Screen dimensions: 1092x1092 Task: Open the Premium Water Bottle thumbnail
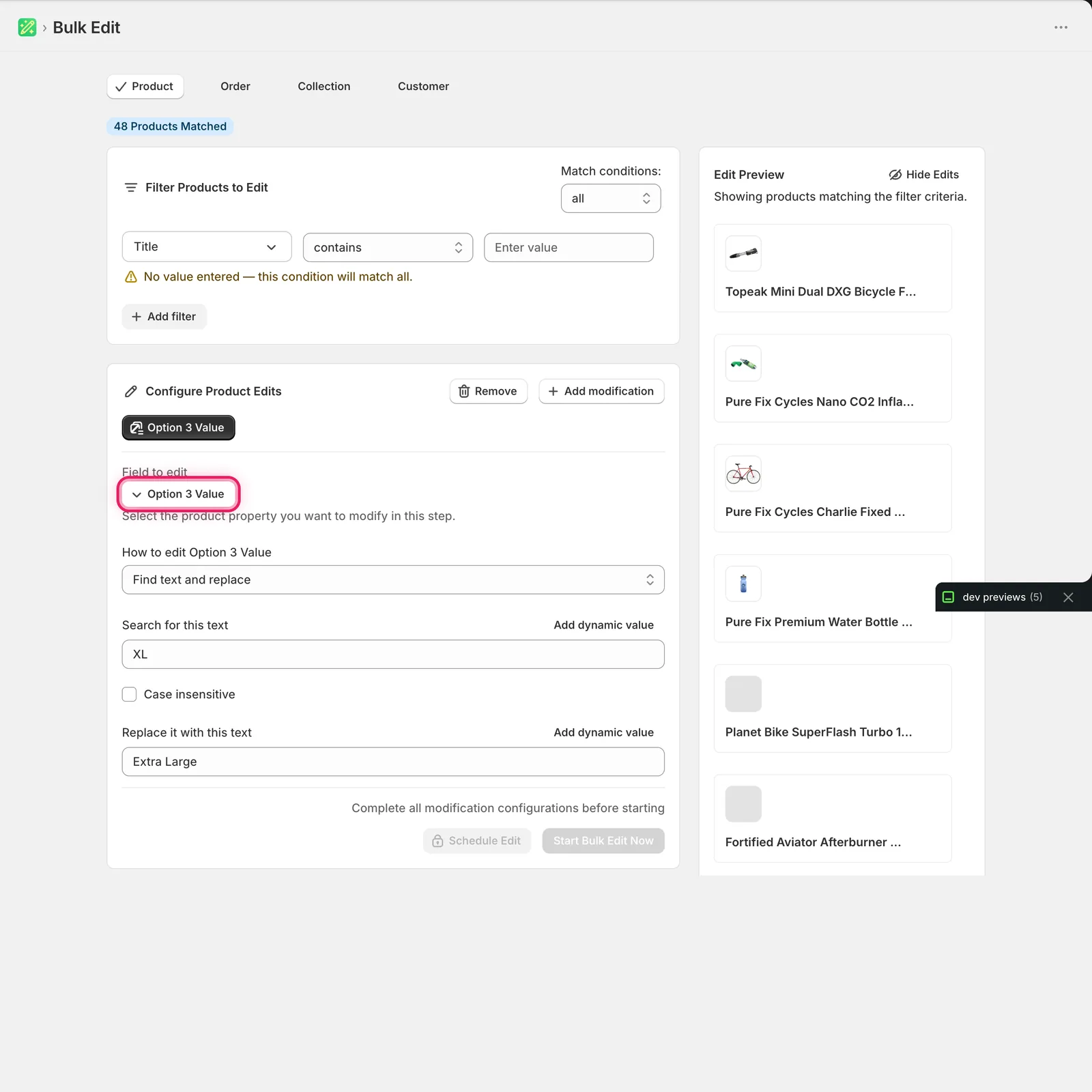(743, 584)
